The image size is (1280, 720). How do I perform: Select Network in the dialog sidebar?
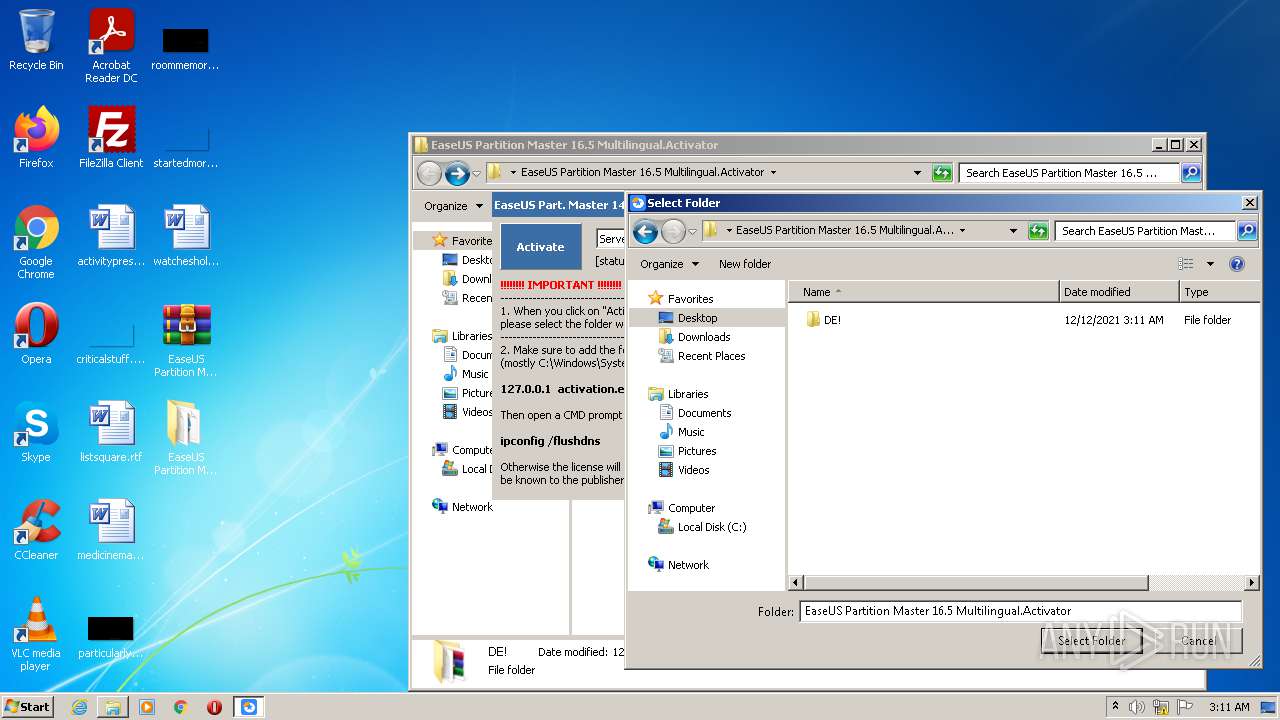(688, 565)
